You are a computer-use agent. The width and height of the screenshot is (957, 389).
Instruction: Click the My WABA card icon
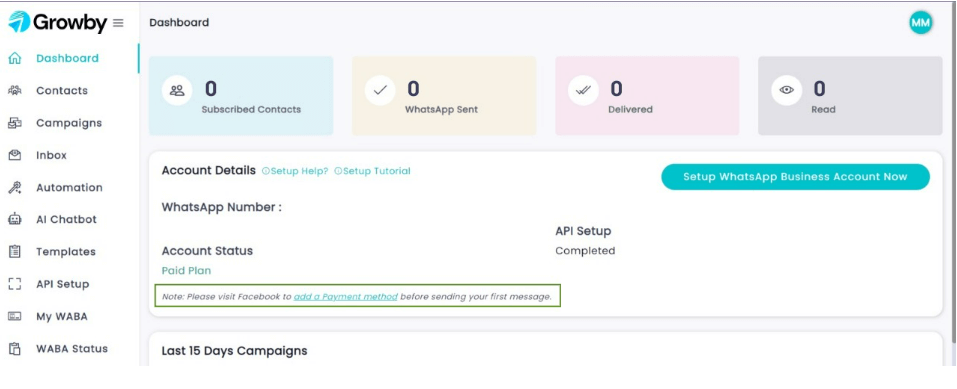pos(15,316)
